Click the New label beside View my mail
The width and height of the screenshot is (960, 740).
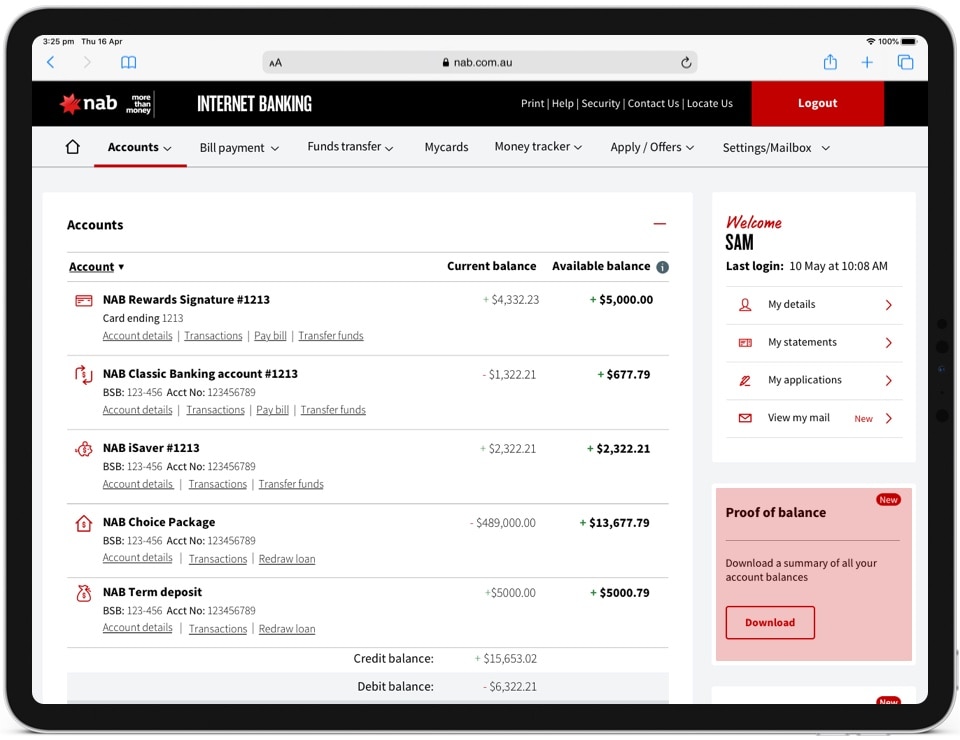coord(863,419)
